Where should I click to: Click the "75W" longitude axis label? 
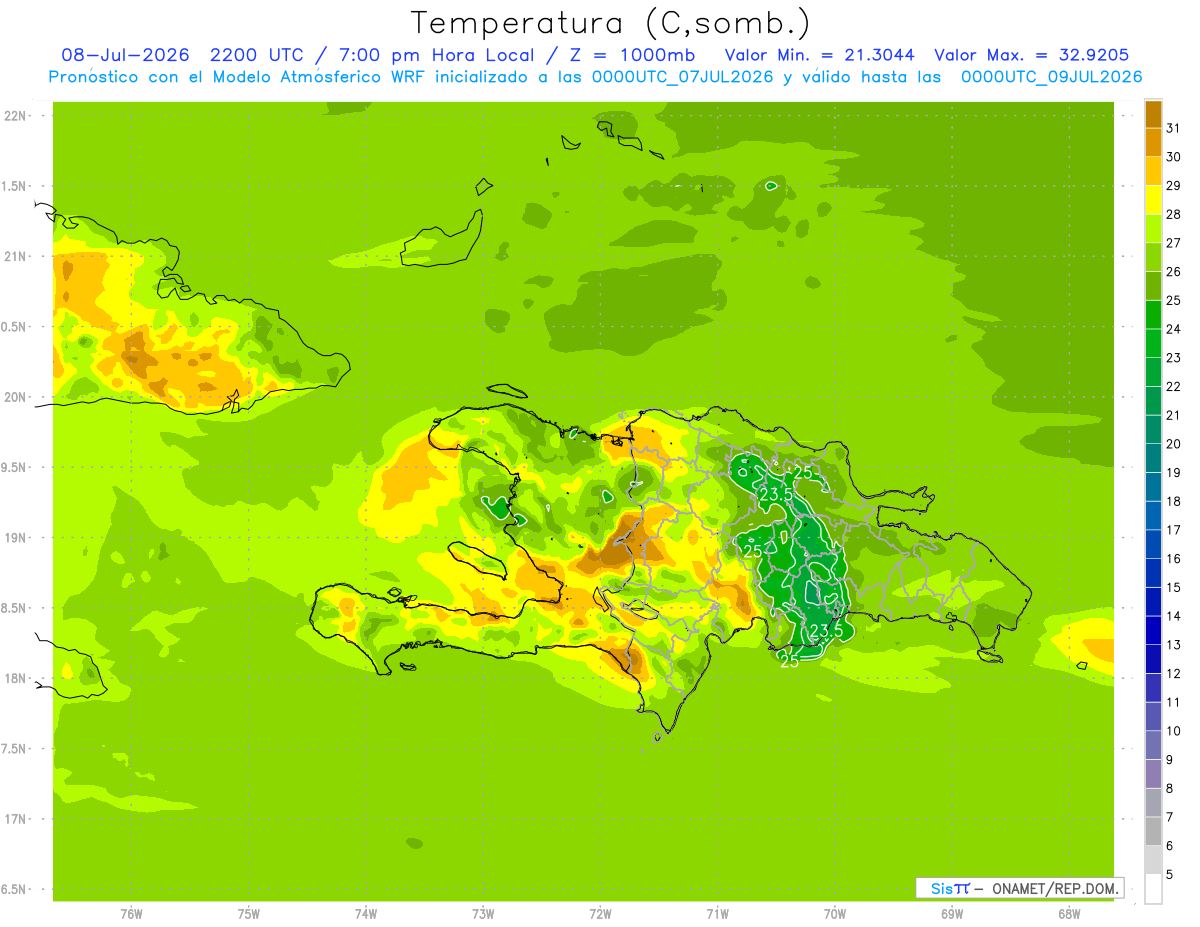[x=249, y=913]
